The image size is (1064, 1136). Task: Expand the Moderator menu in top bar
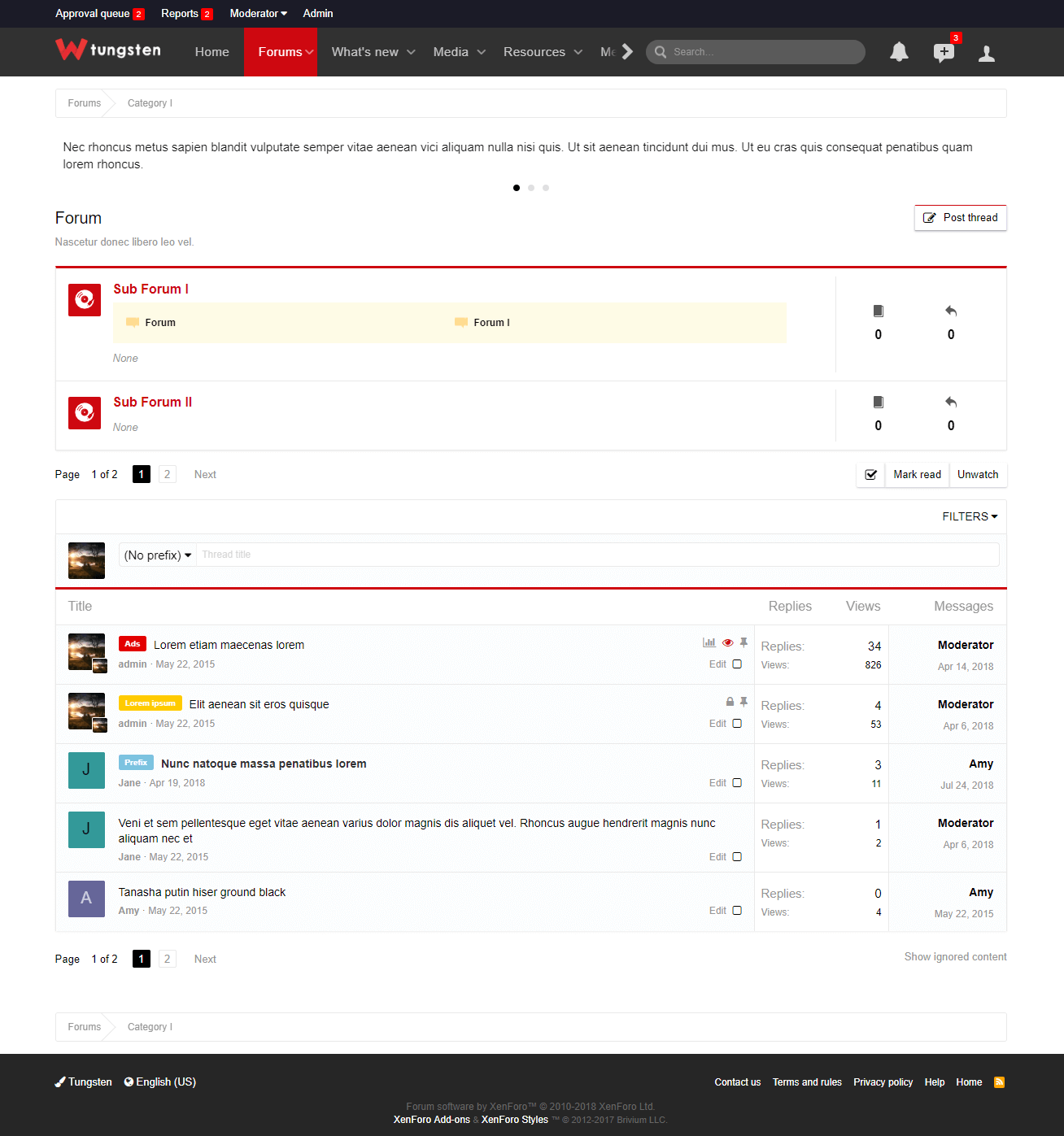coord(258,14)
